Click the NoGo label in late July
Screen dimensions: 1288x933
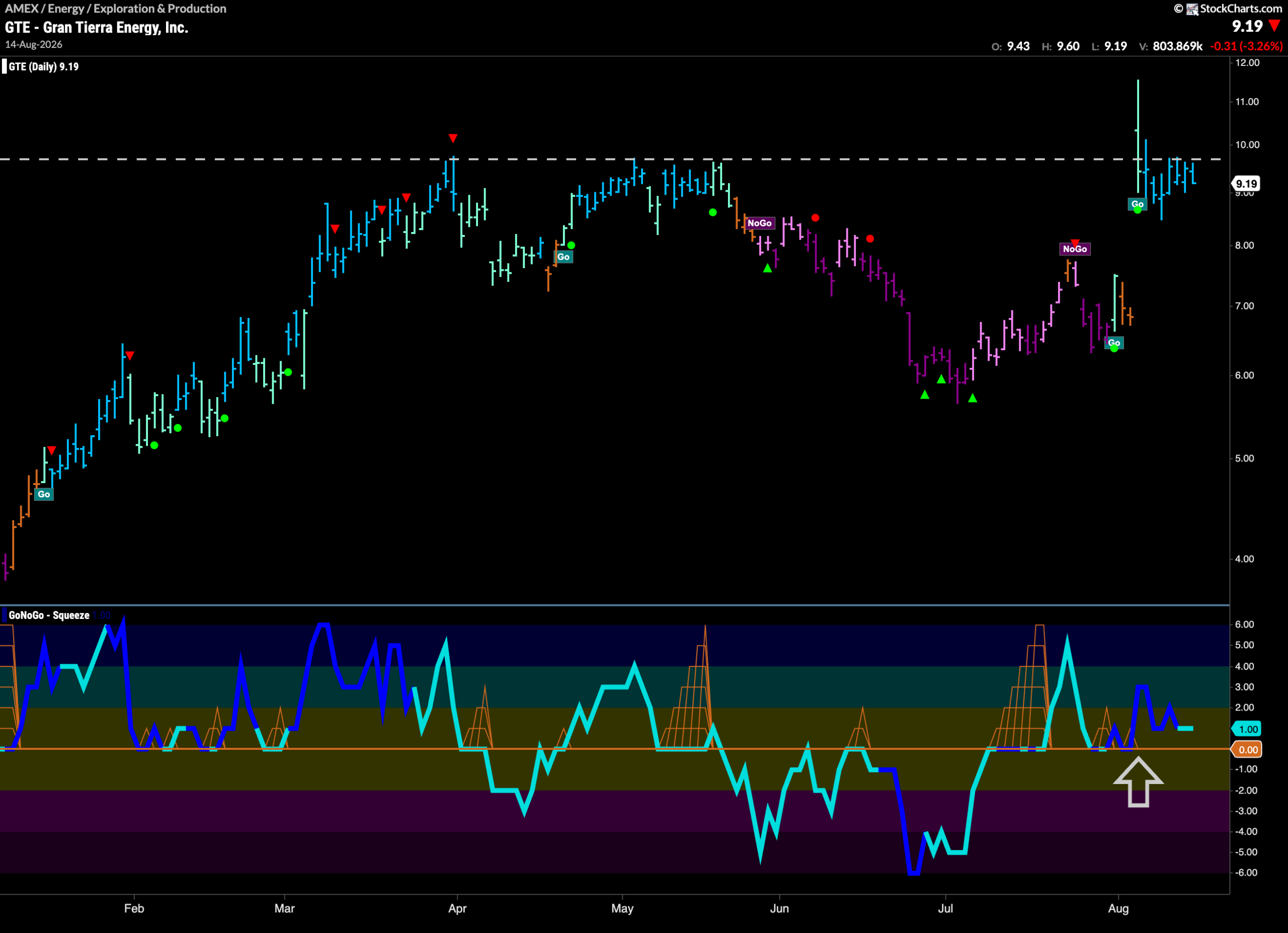pyautogui.click(x=1075, y=249)
